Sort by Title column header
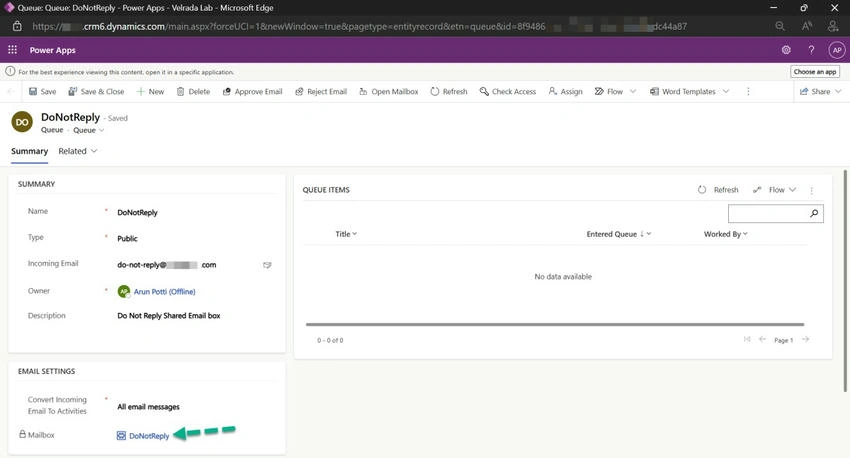This screenshot has height=458, width=850. (346, 234)
